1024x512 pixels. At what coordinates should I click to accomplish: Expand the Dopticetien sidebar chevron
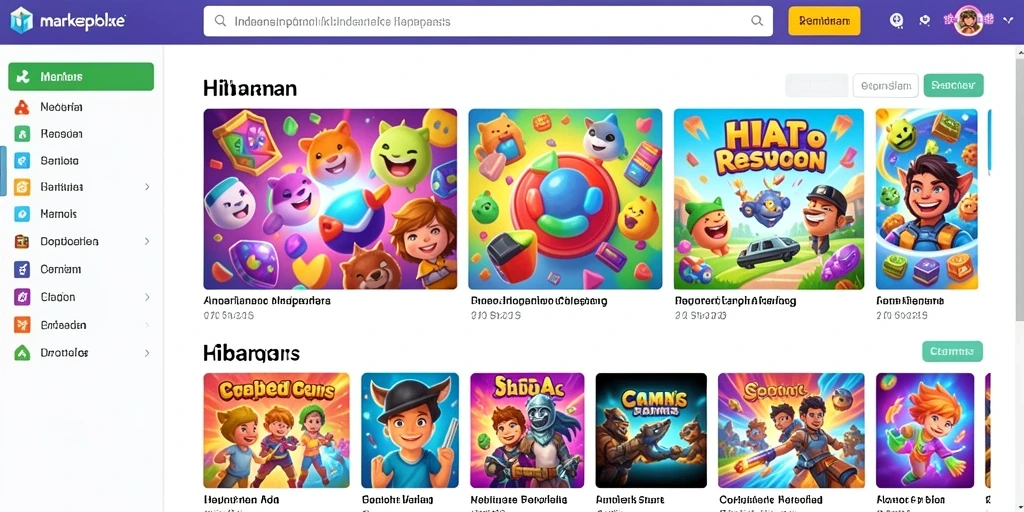[147, 241]
